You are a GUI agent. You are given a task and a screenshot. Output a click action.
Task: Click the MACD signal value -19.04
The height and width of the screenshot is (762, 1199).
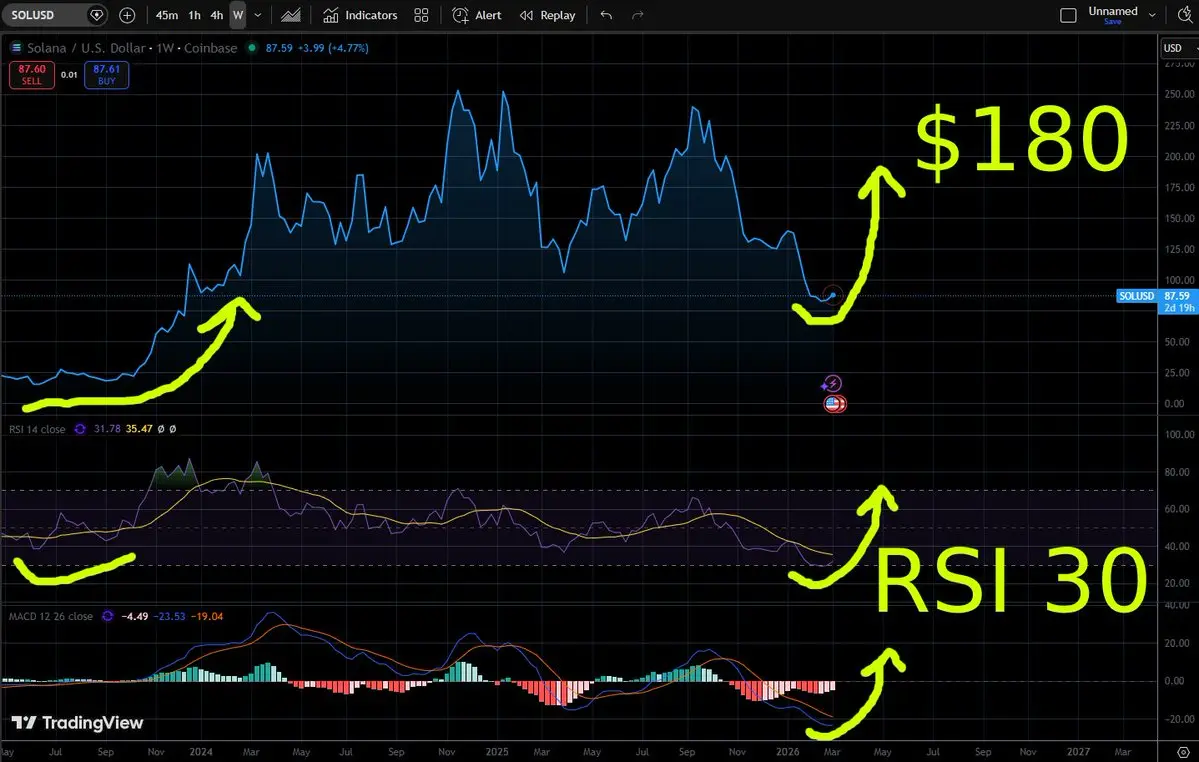[x=206, y=616]
